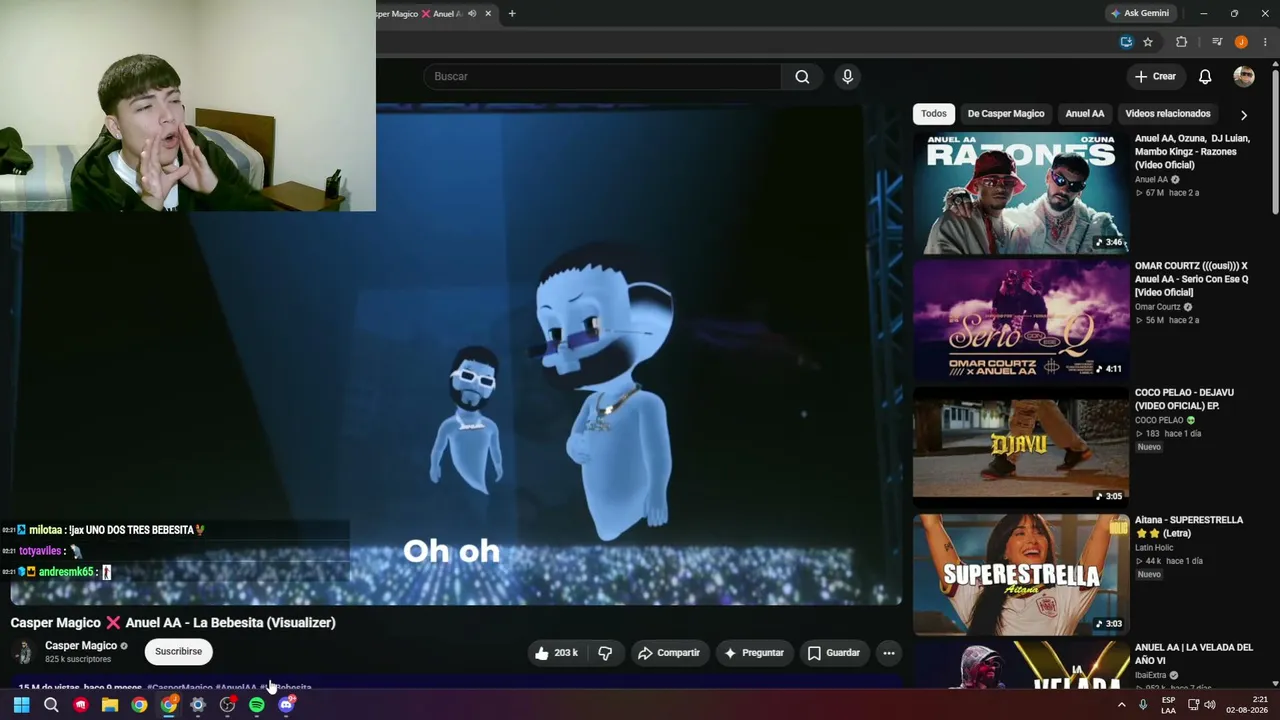Select the De Casper Magico filter chip

tap(1006, 114)
